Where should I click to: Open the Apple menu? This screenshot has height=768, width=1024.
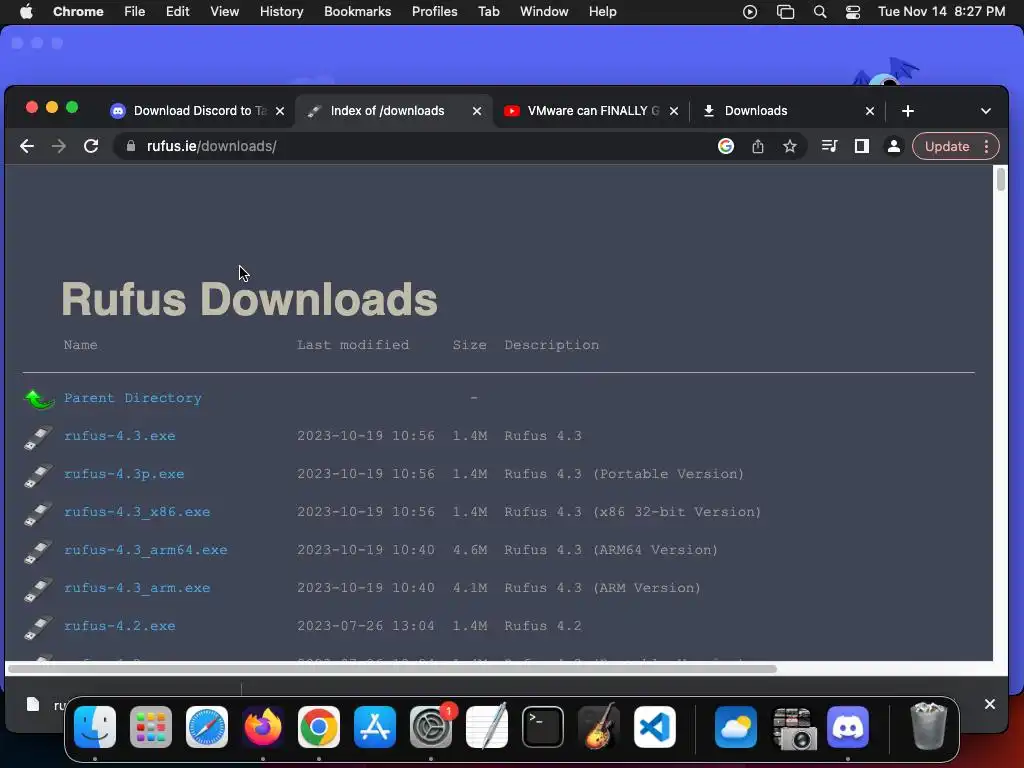click(26, 12)
